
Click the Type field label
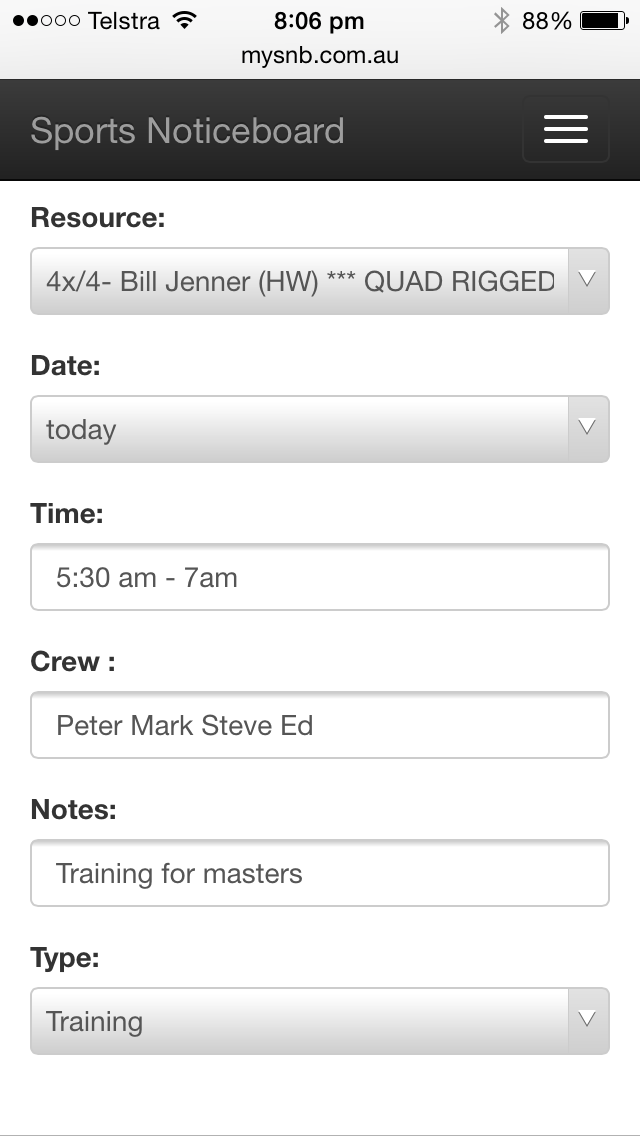[x=65, y=958]
